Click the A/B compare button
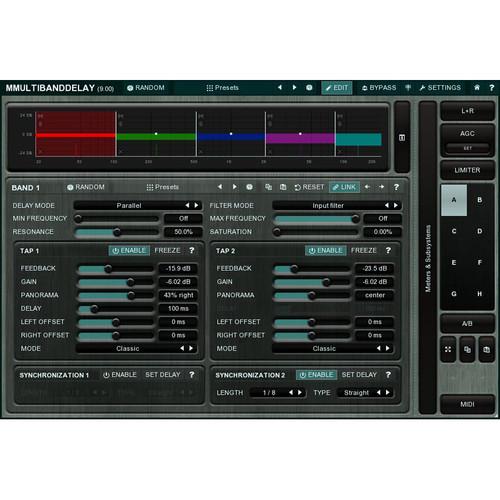The height and width of the screenshot is (500, 500). coord(467,323)
